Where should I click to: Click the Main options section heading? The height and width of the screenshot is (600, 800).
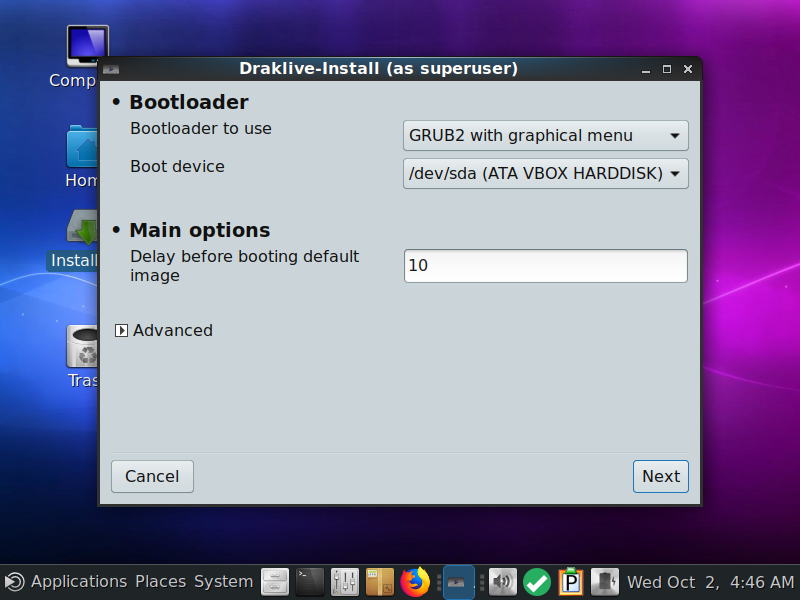[199, 230]
